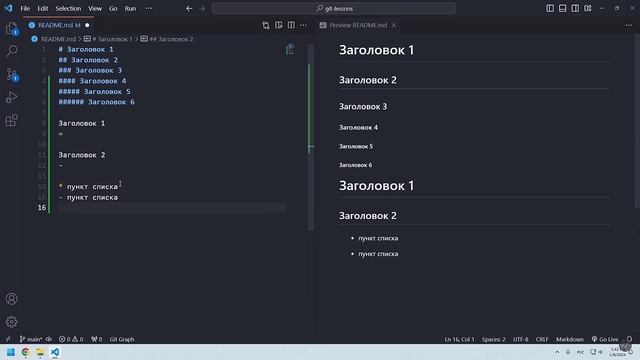Change language mode via Markdown
640x360 pixels.
point(569,339)
